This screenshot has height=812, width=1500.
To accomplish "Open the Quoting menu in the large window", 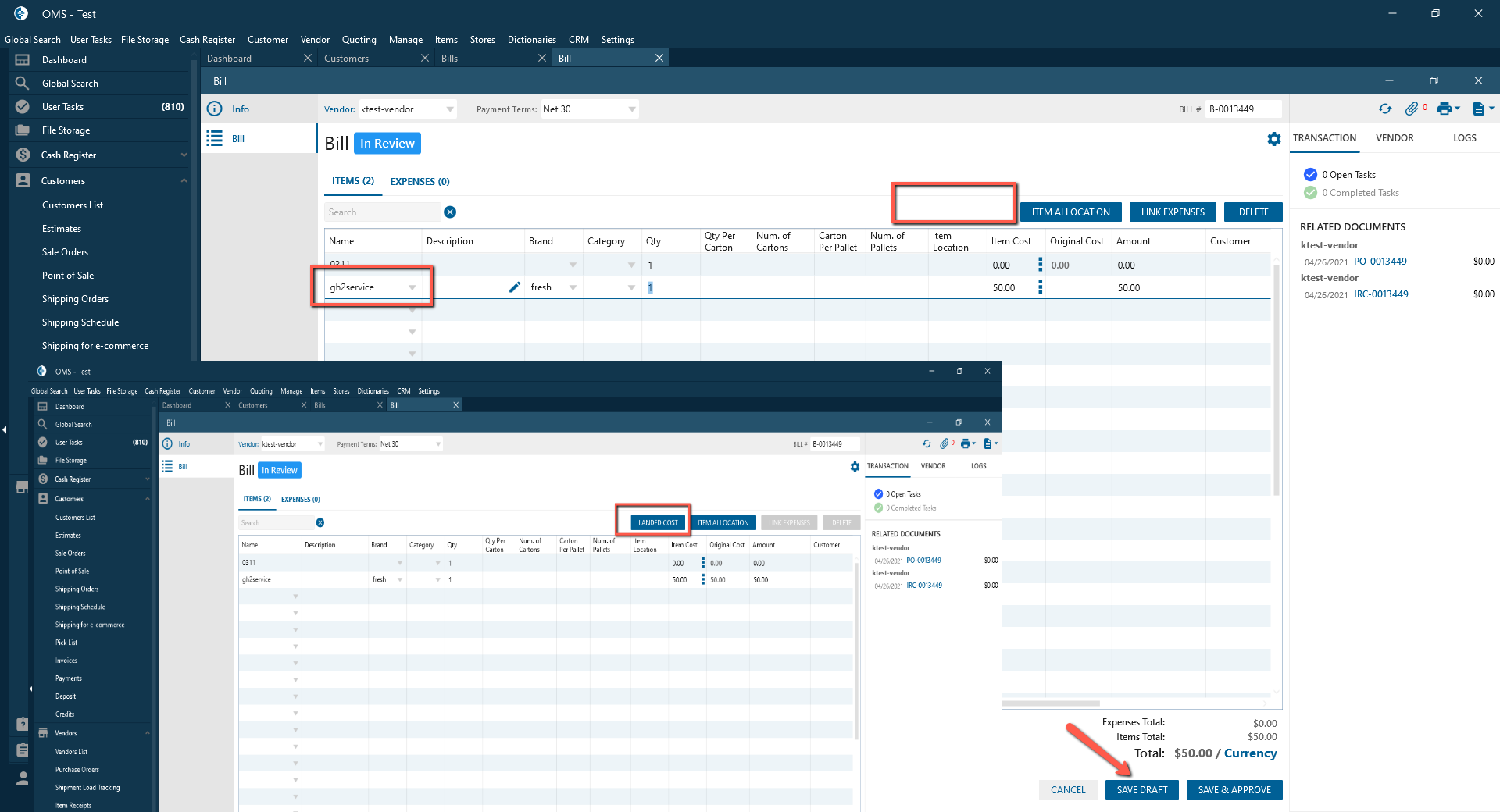I will pyautogui.click(x=359, y=40).
